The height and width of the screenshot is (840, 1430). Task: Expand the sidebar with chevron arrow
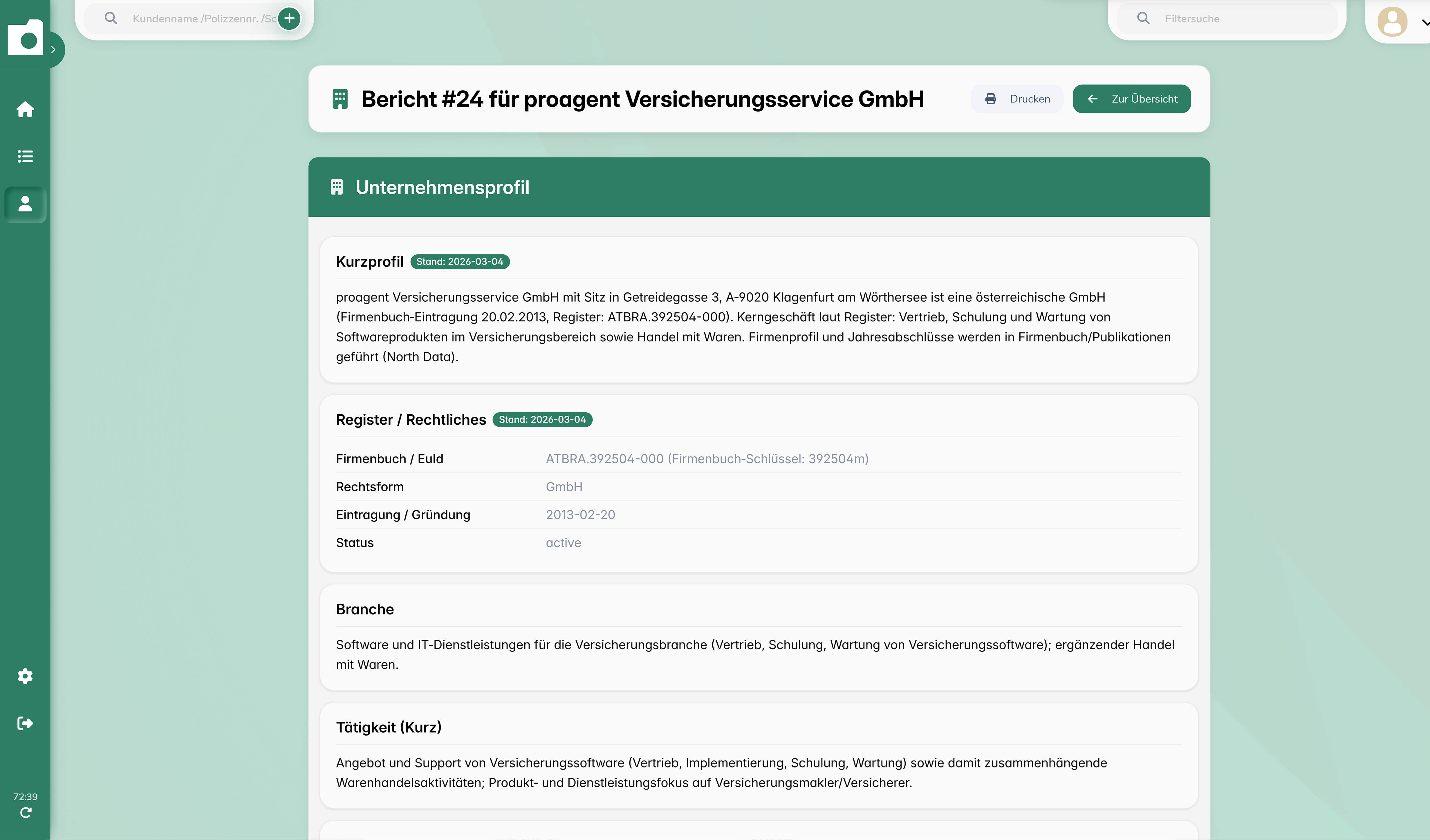point(53,49)
